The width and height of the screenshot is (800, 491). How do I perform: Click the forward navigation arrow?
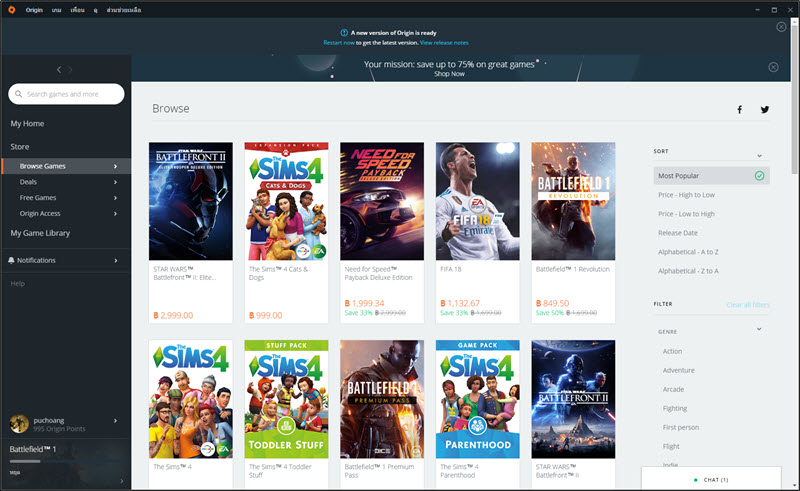[x=70, y=69]
